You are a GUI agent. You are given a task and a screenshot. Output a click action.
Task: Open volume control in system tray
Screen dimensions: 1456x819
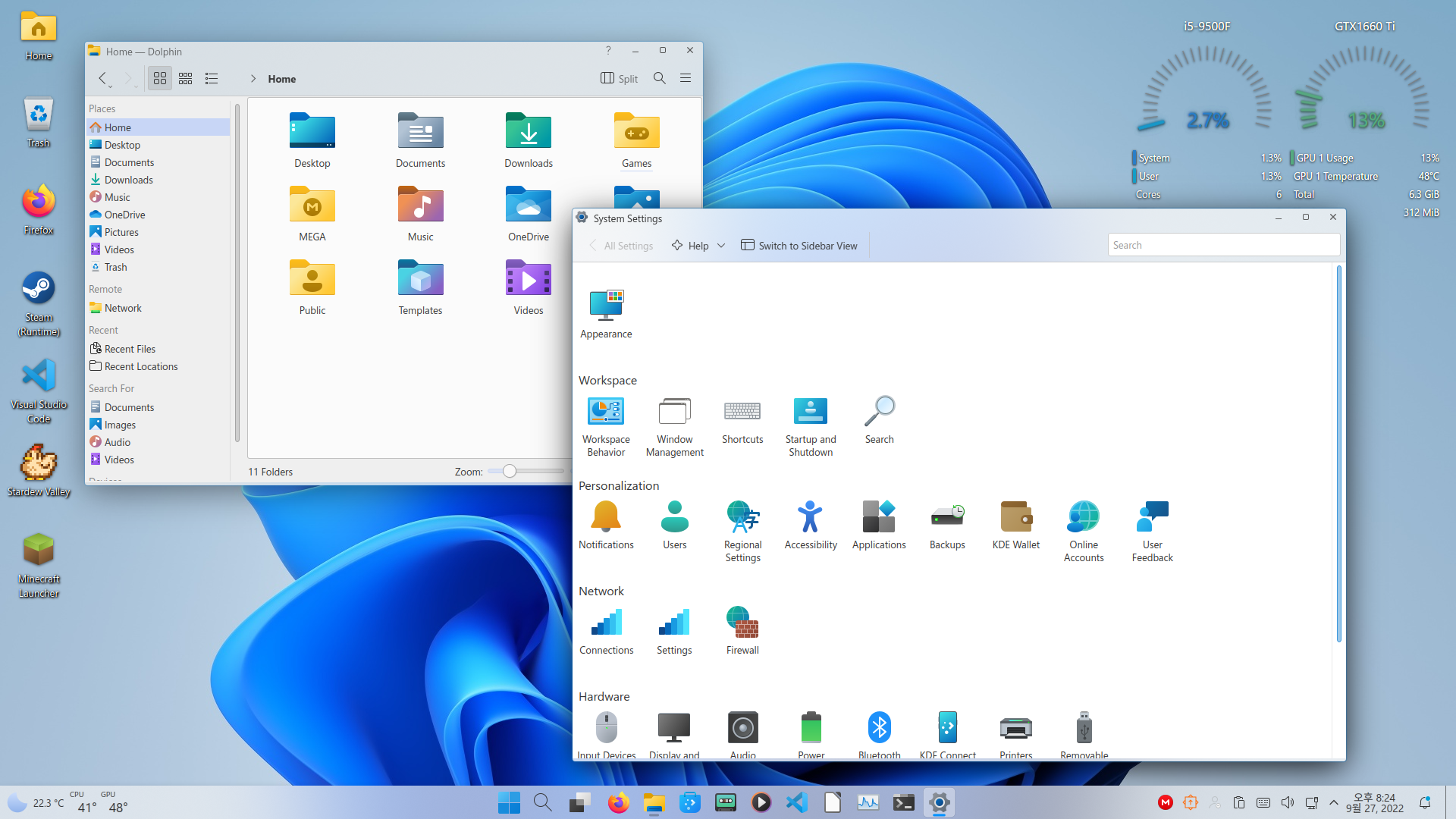[x=1287, y=802]
